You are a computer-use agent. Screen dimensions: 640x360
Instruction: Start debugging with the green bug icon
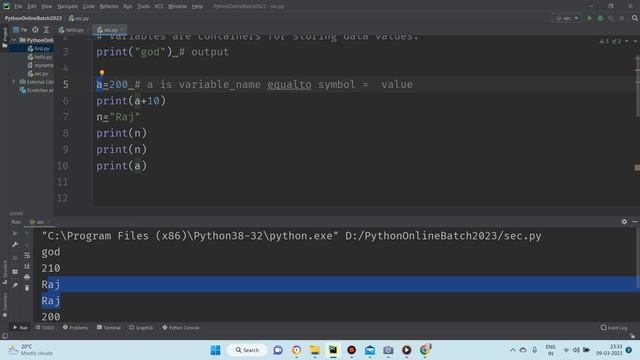(x=600, y=18)
